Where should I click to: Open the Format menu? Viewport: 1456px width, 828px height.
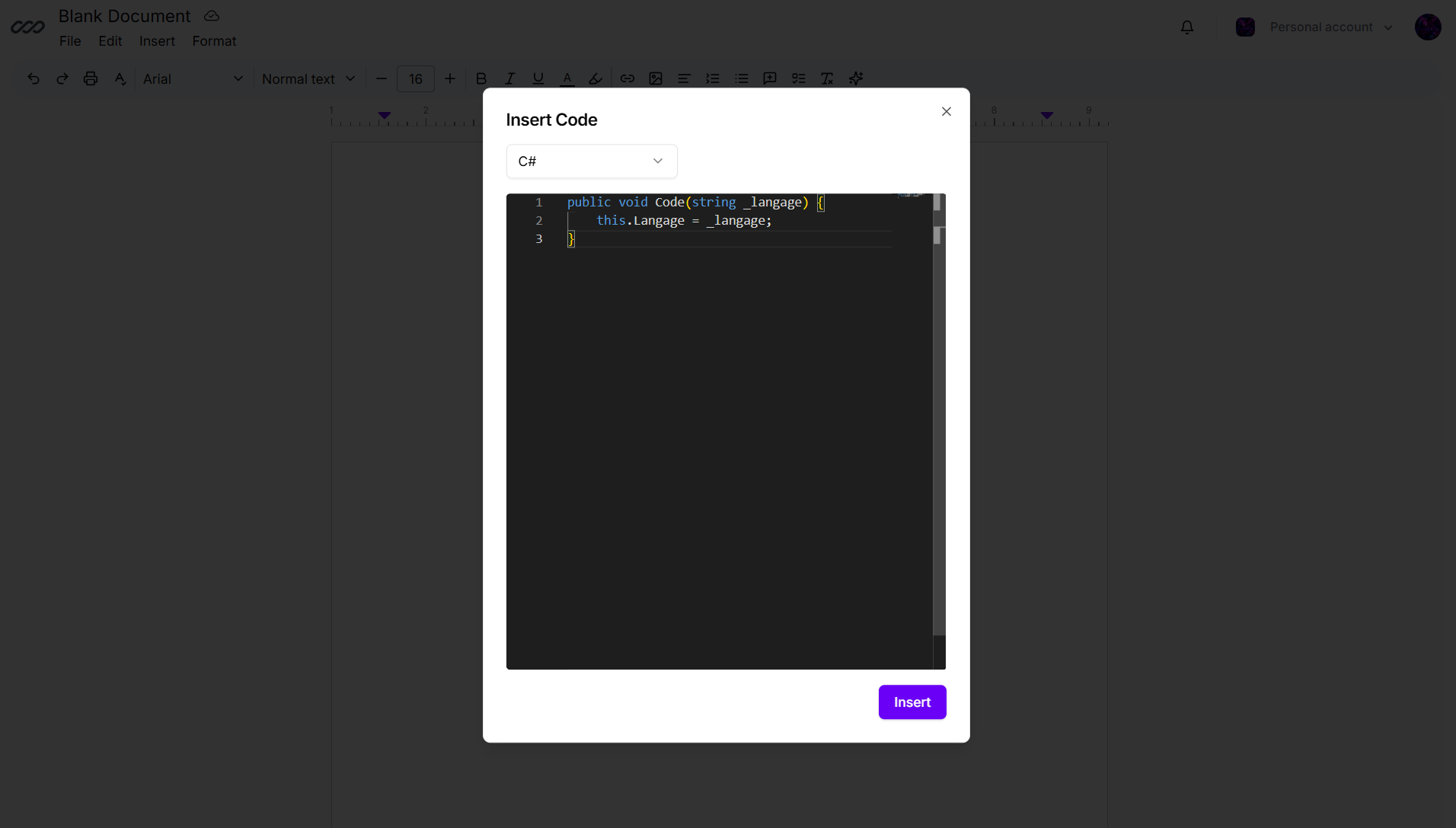(x=214, y=41)
